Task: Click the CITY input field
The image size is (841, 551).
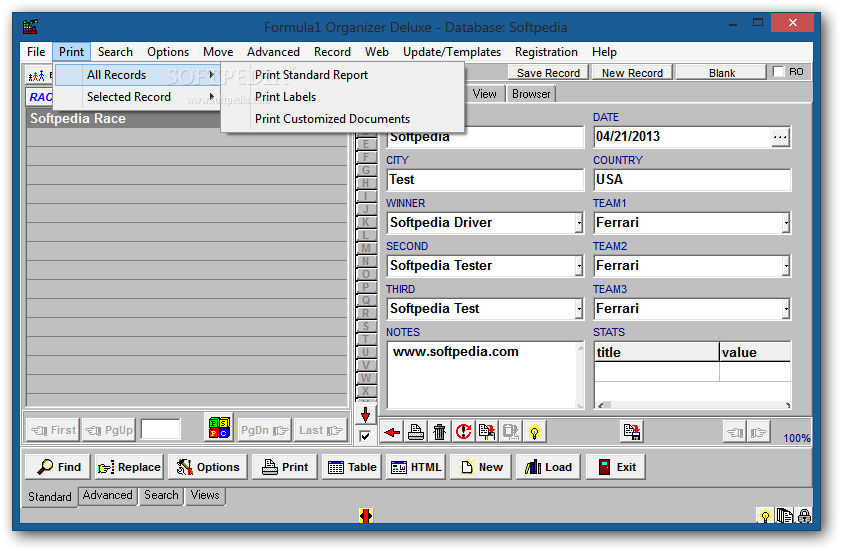Action: 485,180
